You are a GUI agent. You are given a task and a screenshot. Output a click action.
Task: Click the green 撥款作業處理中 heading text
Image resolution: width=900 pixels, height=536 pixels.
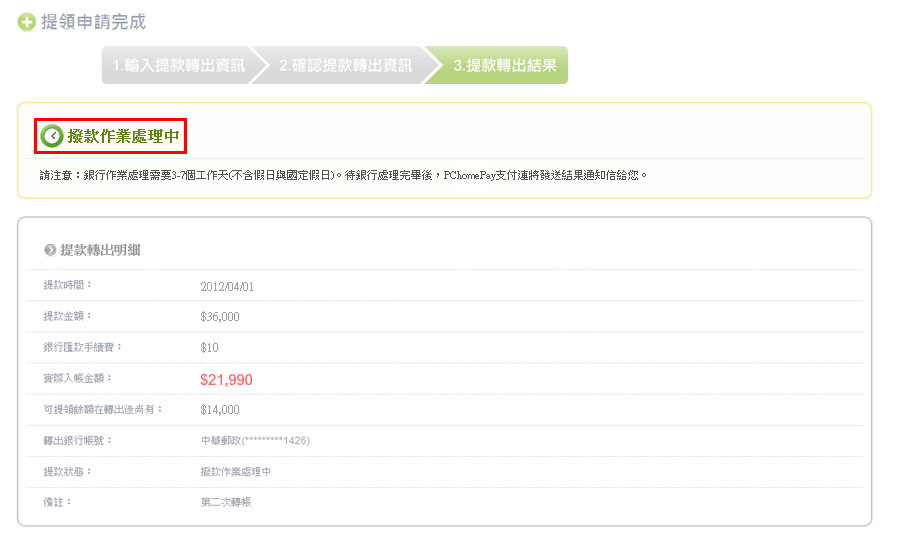pyautogui.click(x=123, y=136)
